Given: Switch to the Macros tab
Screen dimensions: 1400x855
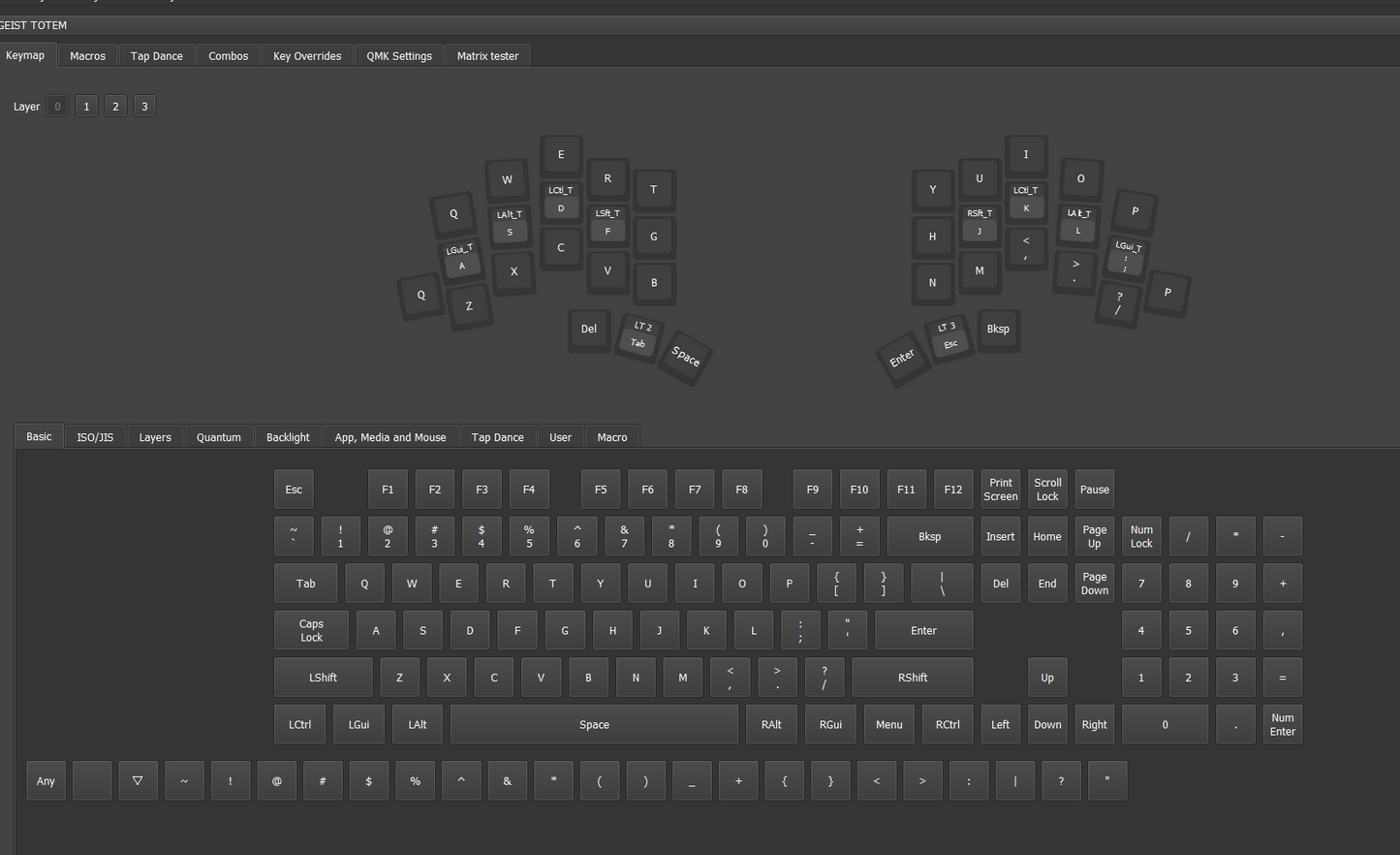Looking at the screenshot, I should click(x=87, y=55).
